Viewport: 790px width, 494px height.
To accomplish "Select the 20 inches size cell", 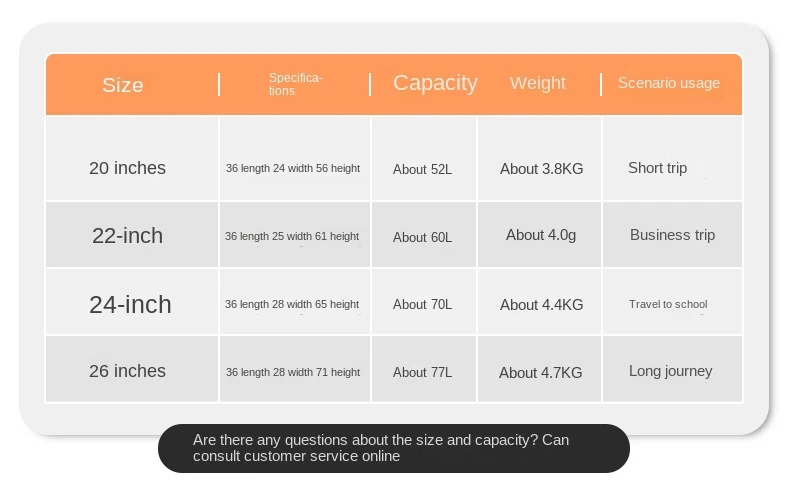I will pyautogui.click(x=128, y=168).
